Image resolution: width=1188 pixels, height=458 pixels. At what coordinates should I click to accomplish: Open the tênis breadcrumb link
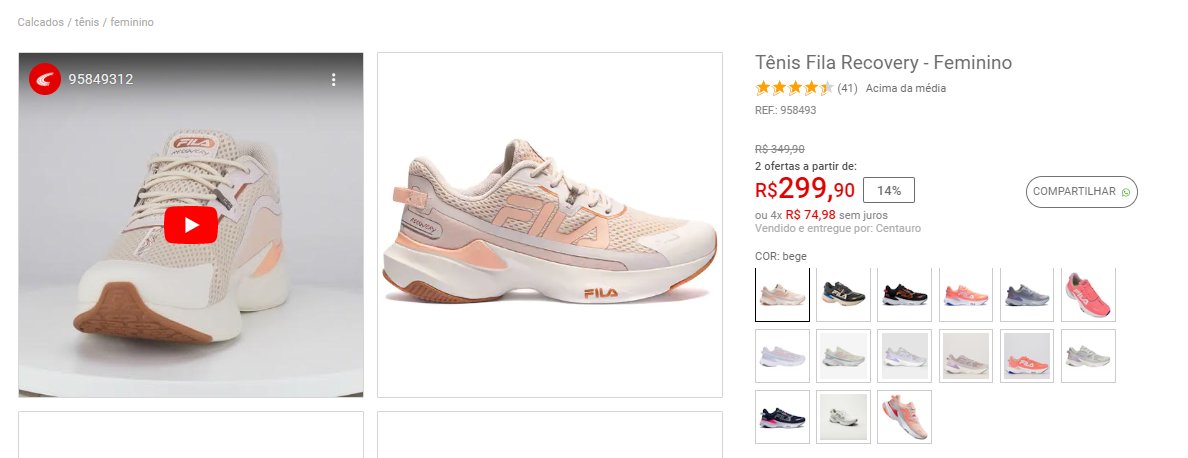(x=87, y=23)
